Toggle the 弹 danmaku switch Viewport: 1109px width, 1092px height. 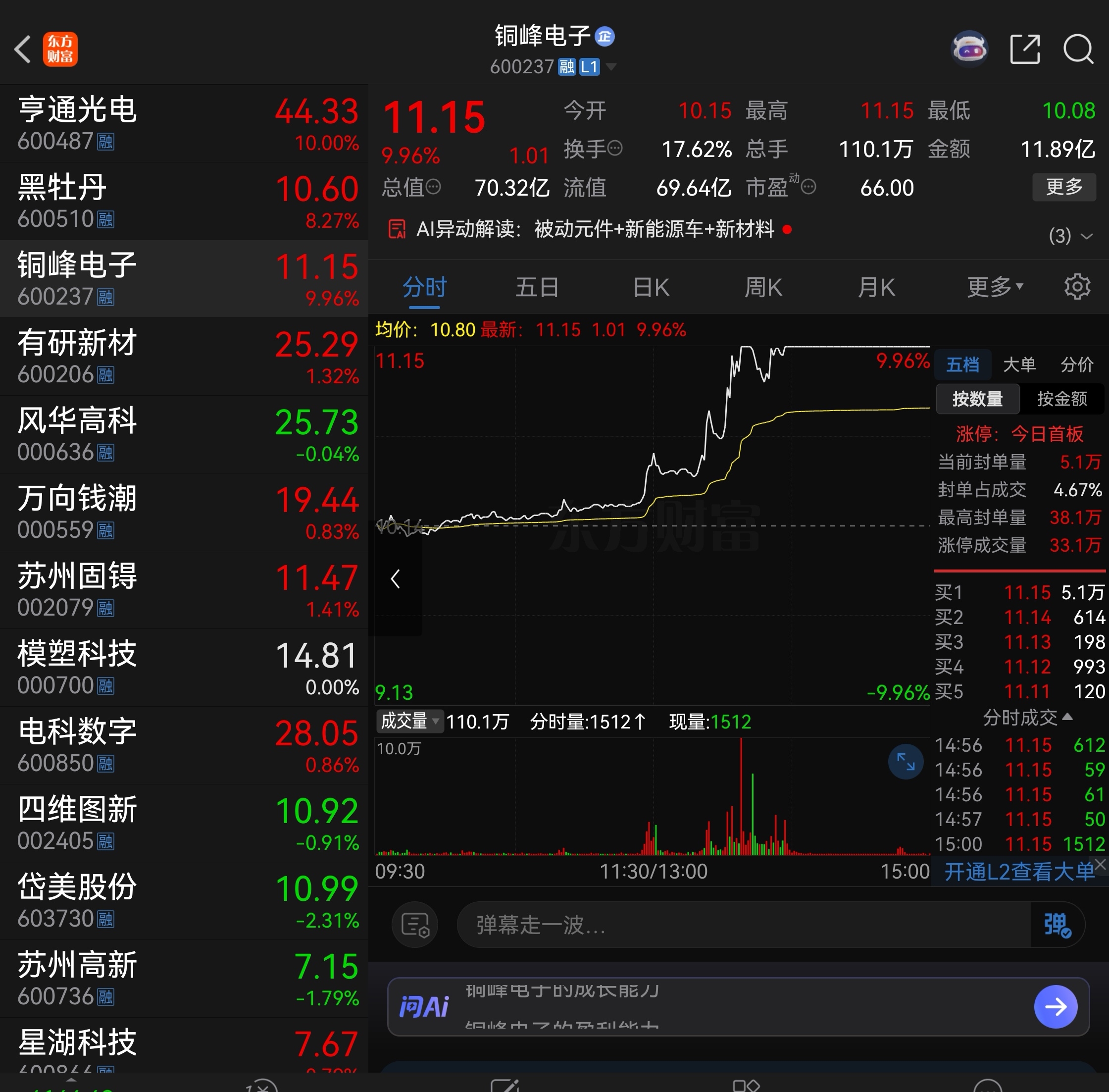click(1057, 925)
